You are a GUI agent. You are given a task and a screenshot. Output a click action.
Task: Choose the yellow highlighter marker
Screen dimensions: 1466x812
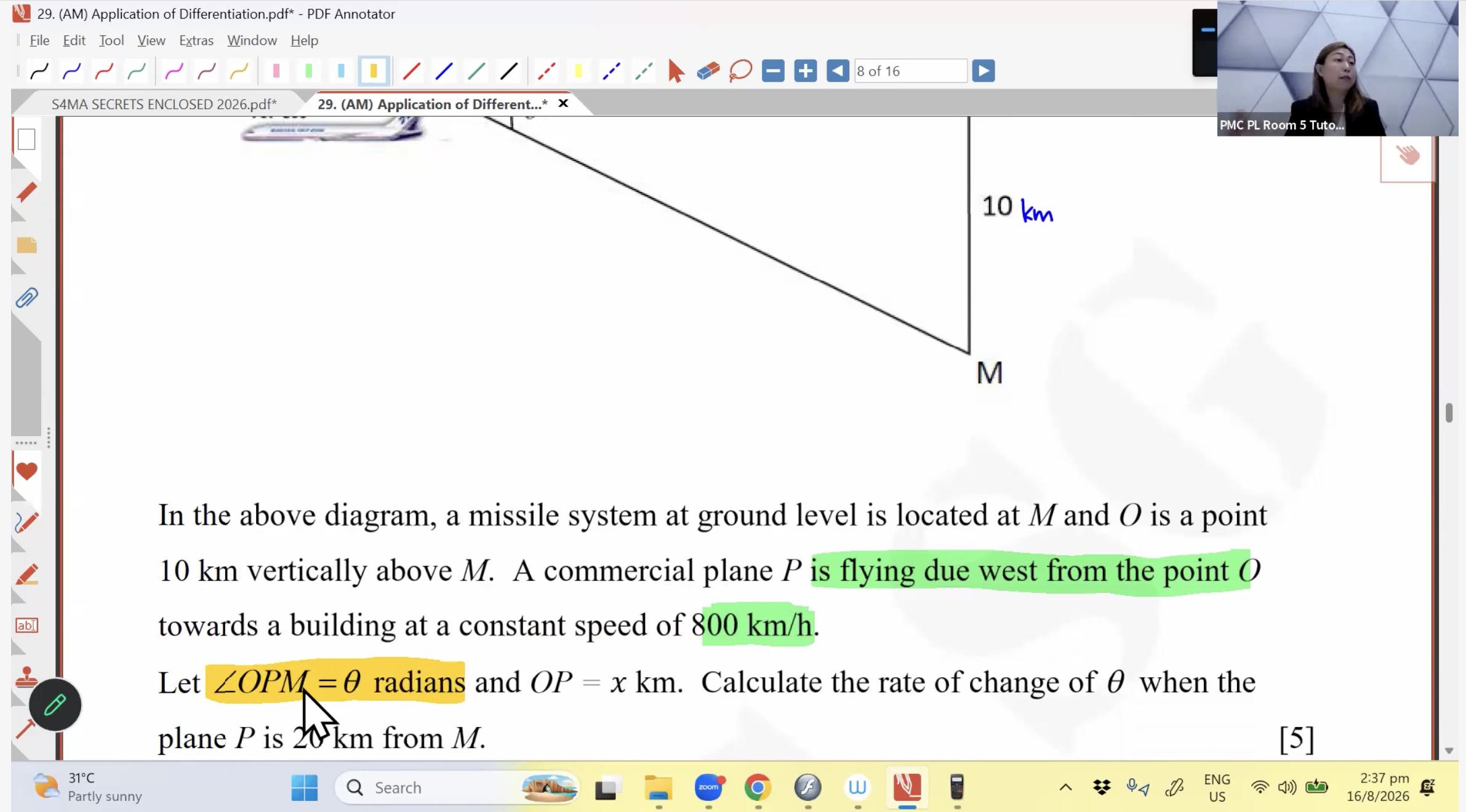[579, 71]
